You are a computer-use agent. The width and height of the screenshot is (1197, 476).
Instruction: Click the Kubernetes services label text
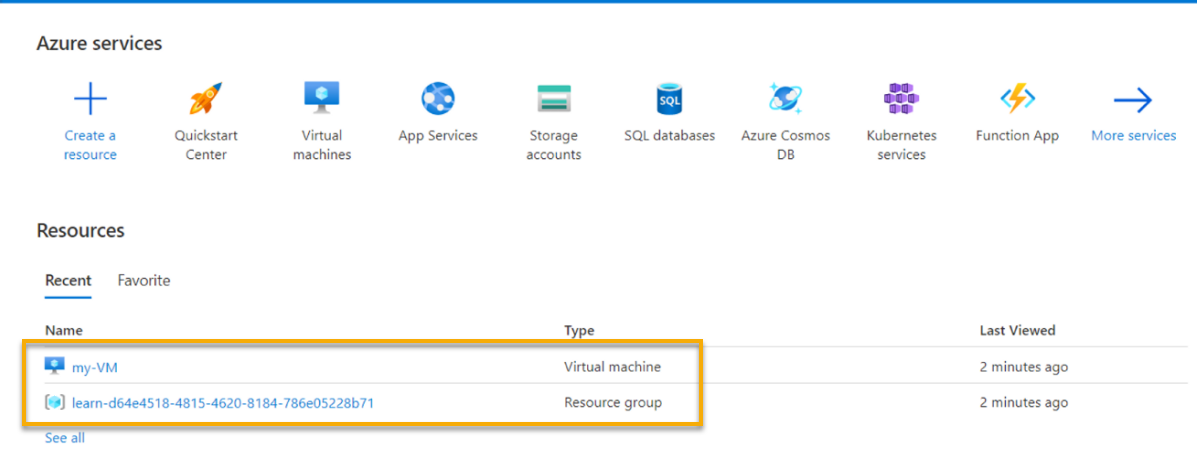click(902, 145)
